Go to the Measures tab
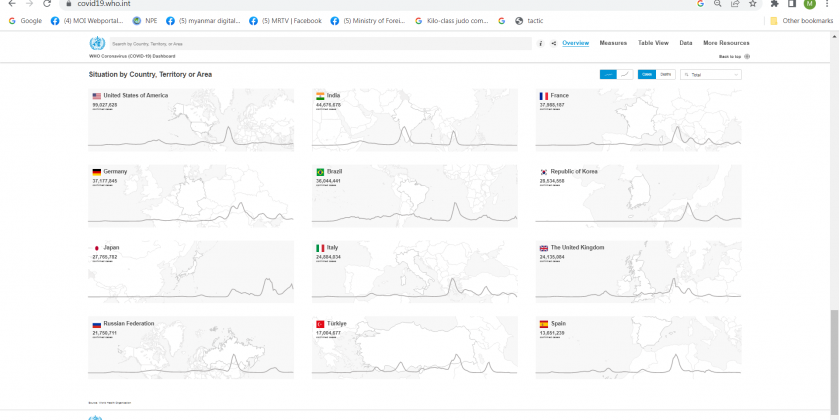The height and width of the screenshot is (420, 840). 613,43
